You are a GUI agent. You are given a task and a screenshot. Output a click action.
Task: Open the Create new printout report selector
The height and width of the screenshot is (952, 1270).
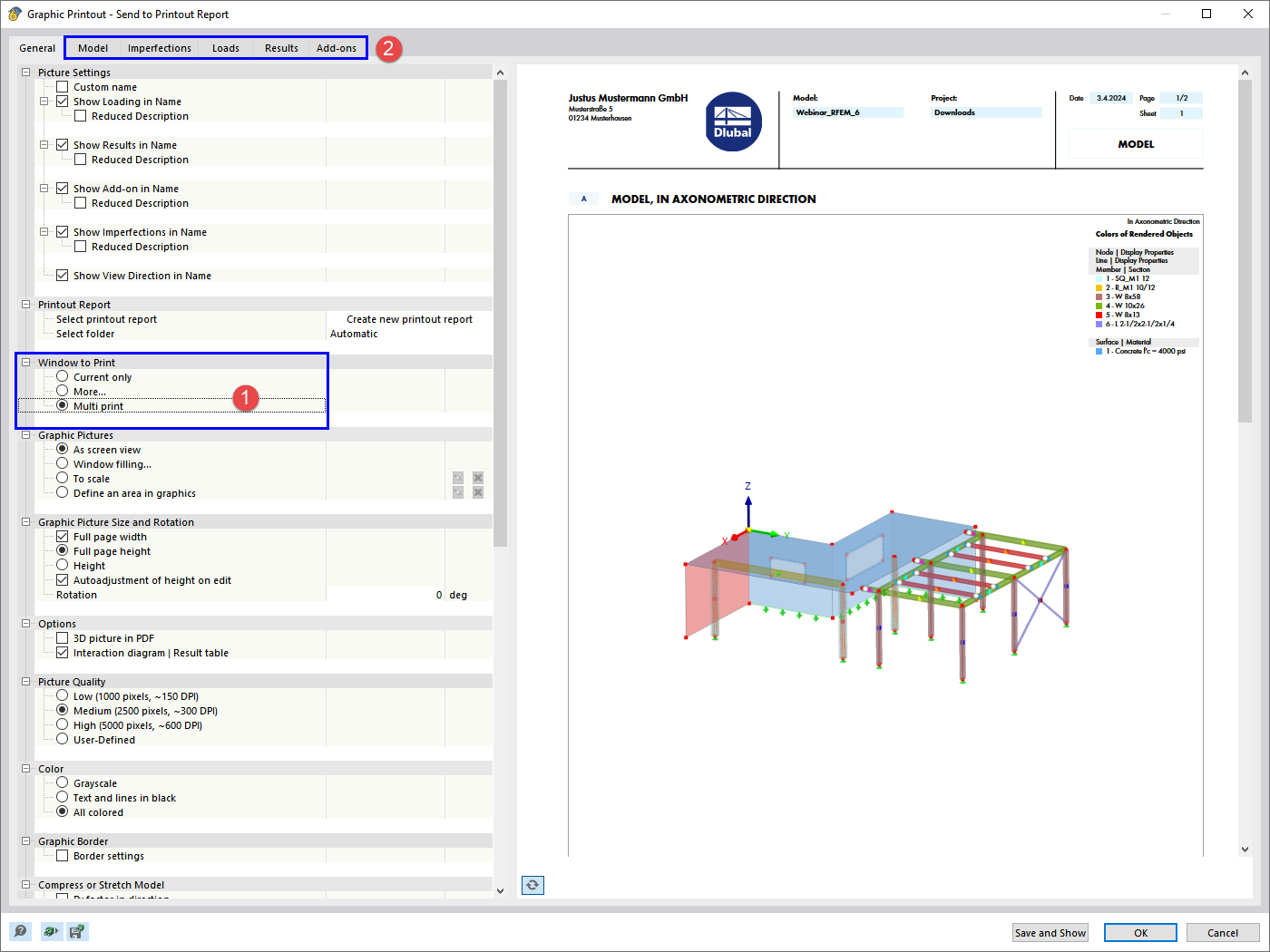[409, 319]
